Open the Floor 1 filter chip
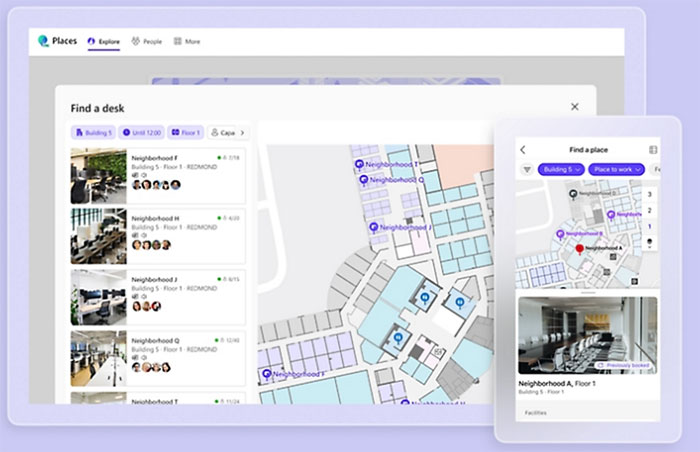The width and height of the screenshot is (700, 452). tap(186, 133)
